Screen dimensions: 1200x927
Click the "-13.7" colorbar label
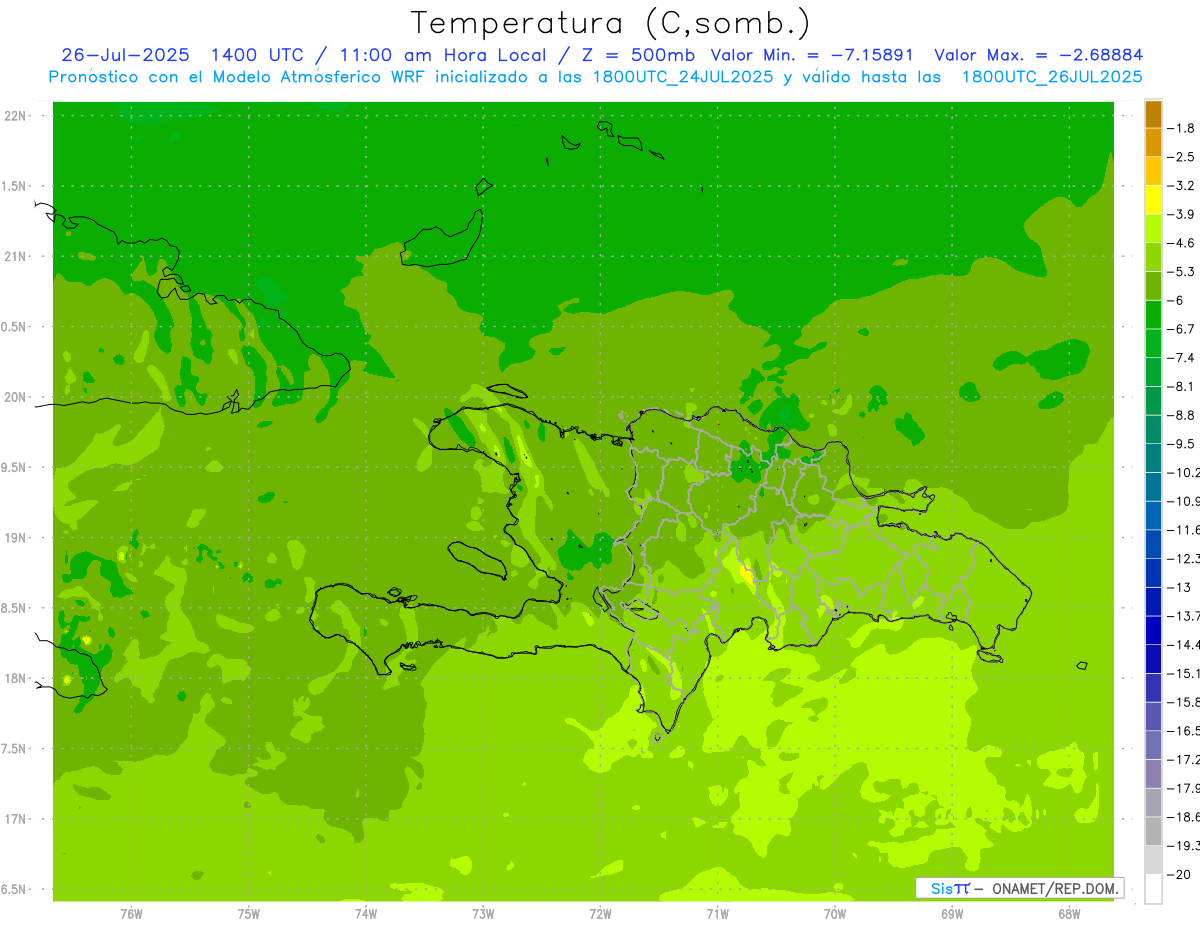click(x=1183, y=615)
